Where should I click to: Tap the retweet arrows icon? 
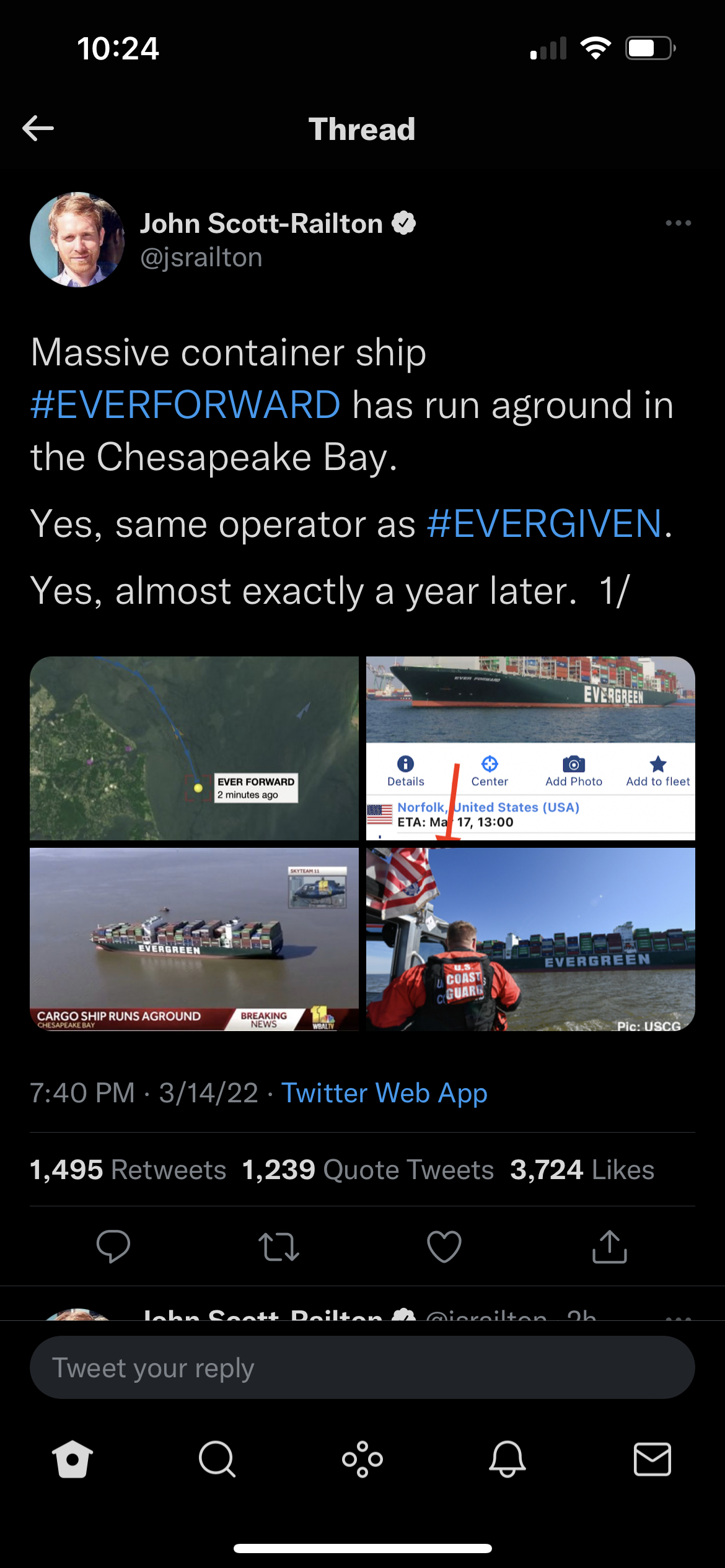click(279, 1246)
